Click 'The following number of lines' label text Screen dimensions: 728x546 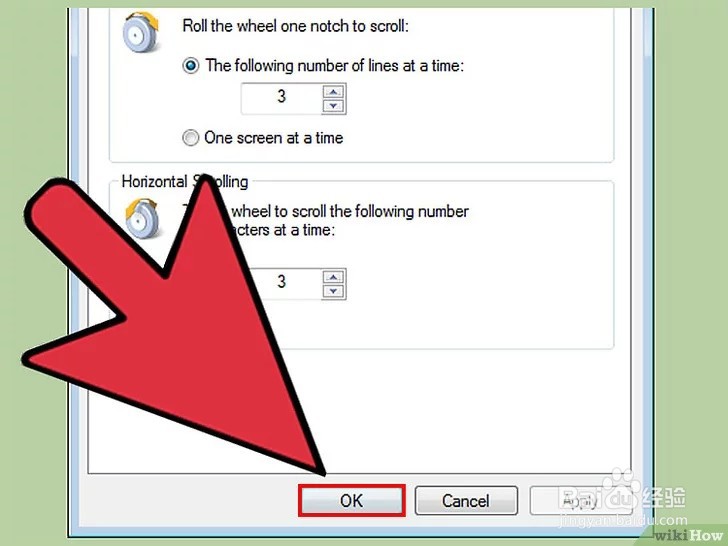(x=334, y=65)
